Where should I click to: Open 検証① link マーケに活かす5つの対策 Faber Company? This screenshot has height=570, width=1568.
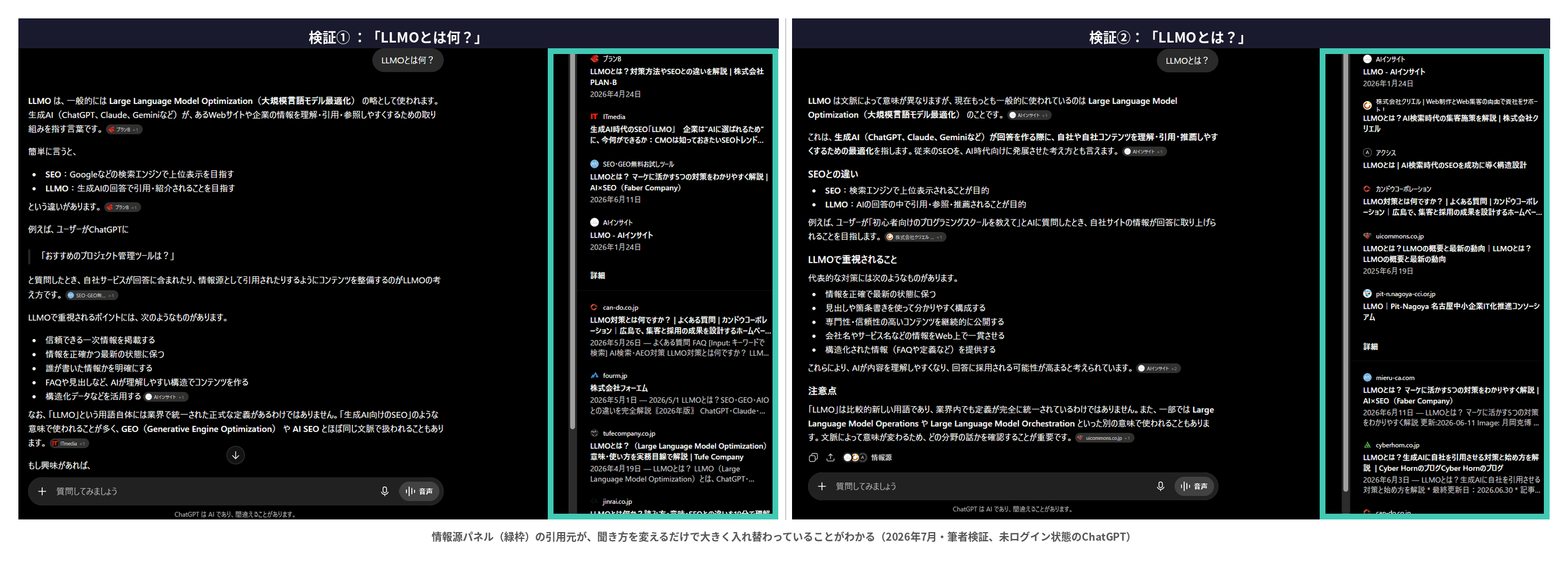[x=679, y=183]
